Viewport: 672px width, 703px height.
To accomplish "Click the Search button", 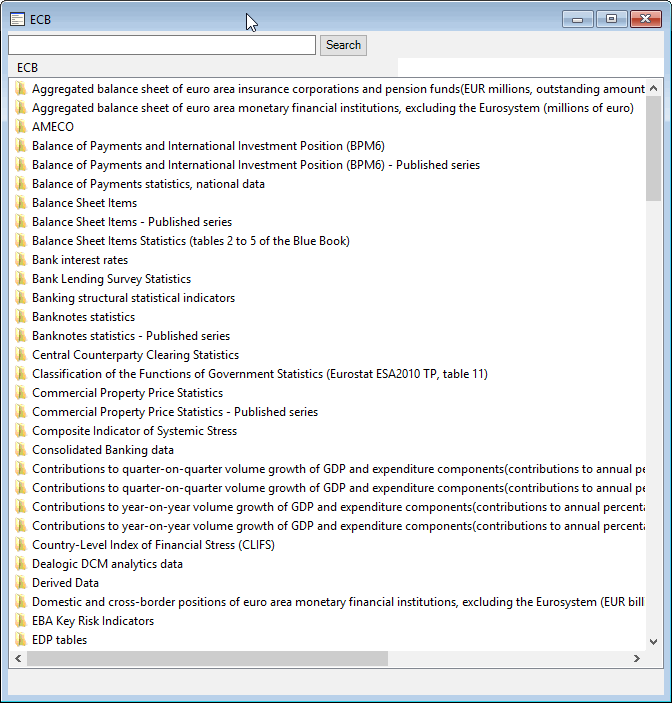I will click(x=343, y=45).
